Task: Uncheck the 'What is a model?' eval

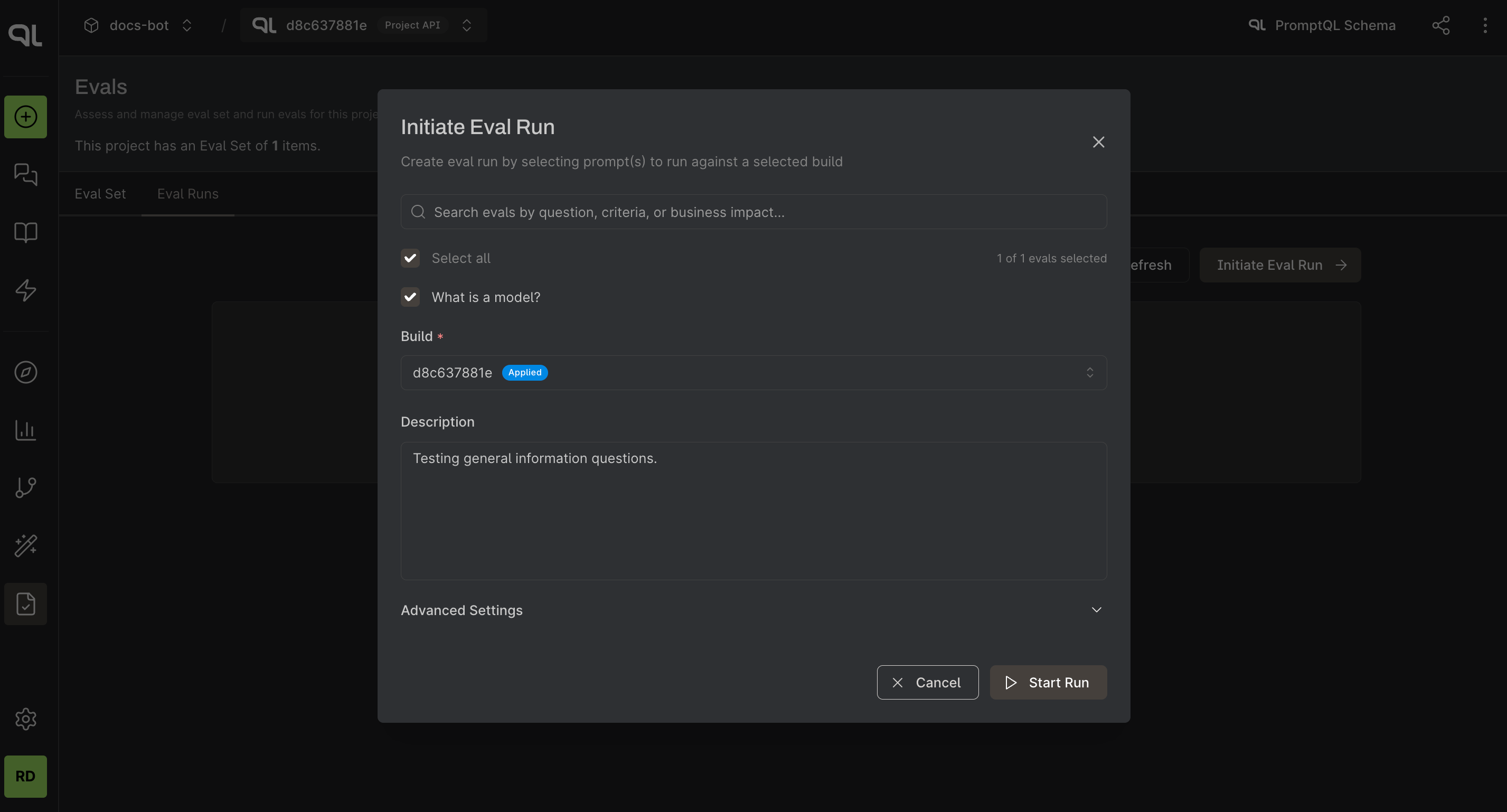Action: pyautogui.click(x=410, y=297)
